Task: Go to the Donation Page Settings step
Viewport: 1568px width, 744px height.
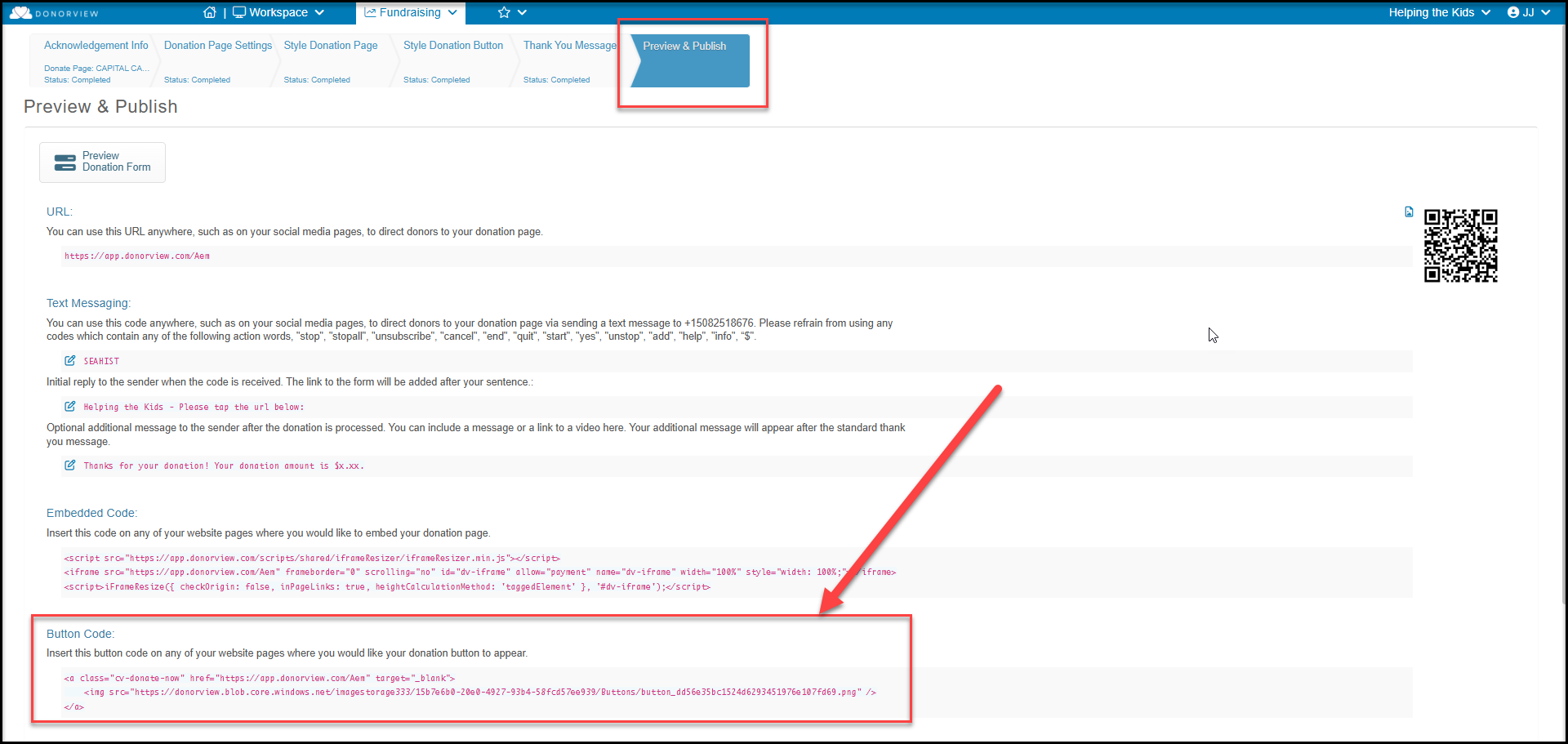Action: click(217, 61)
